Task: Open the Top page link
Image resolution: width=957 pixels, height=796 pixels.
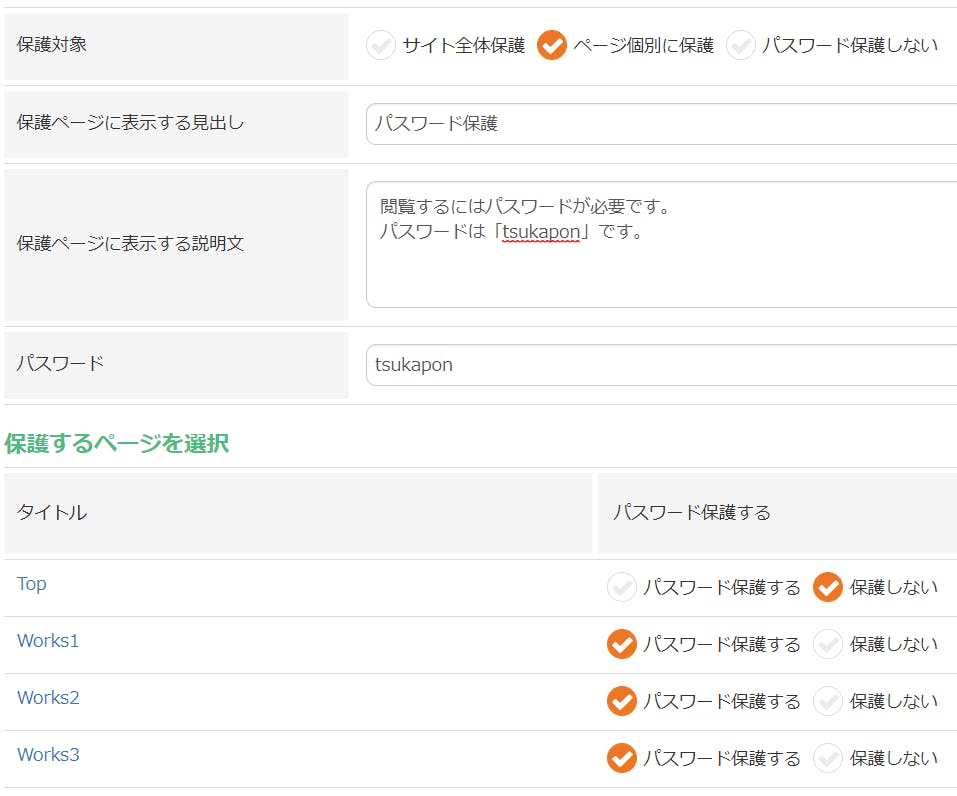Action: (x=30, y=584)
